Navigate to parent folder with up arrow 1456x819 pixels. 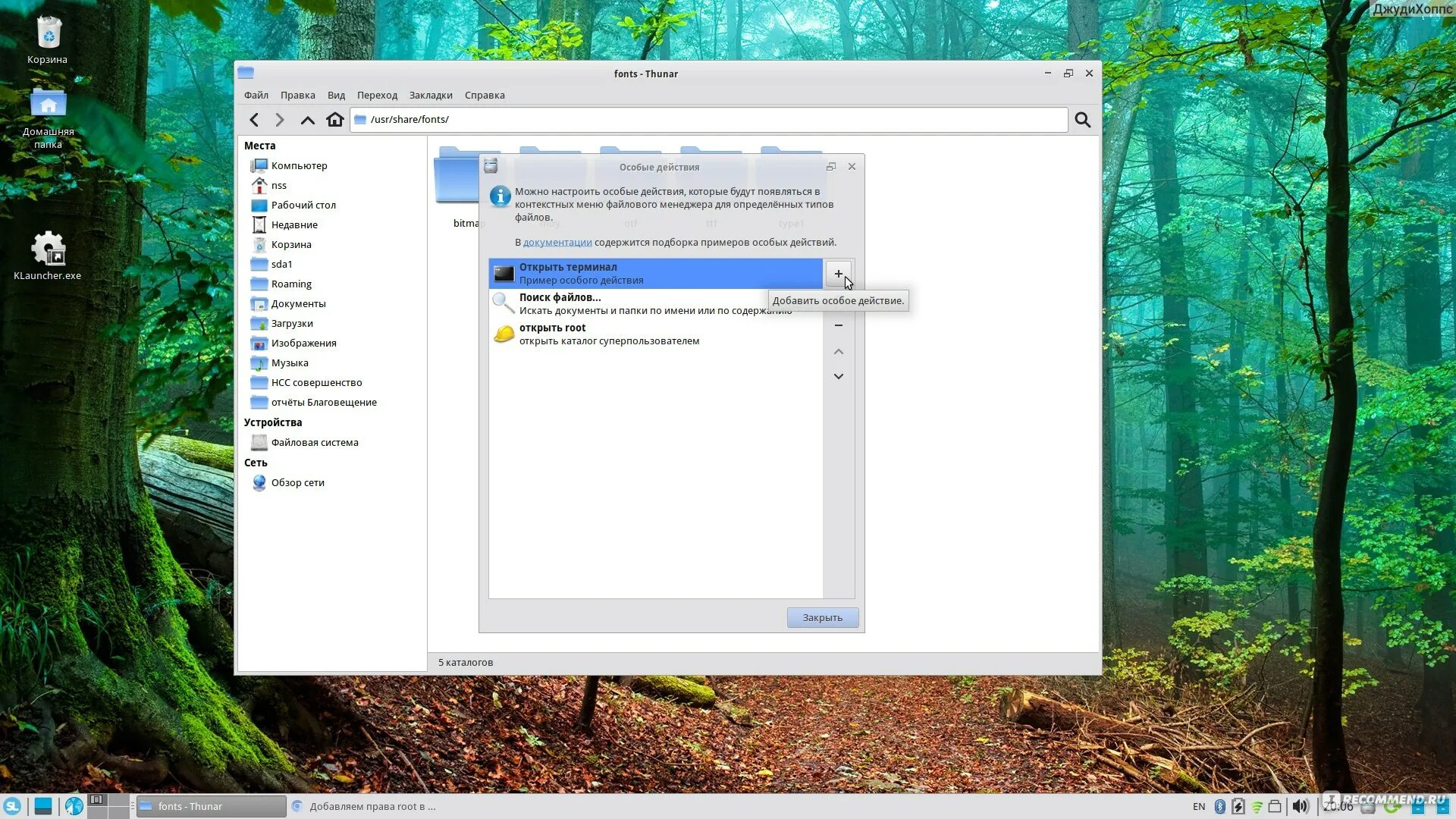pyautogui.click(x=307, y=120)
